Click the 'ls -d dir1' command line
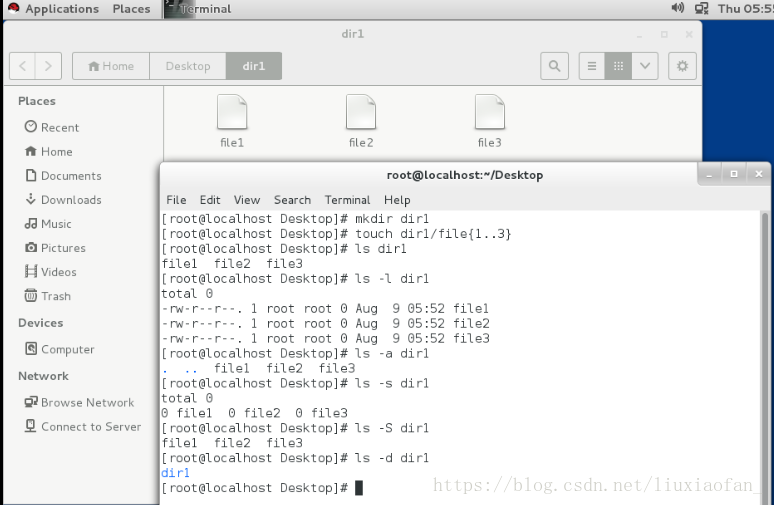This screenshot has width=774, height=505. pyautogui.click(x=295, y=458)
